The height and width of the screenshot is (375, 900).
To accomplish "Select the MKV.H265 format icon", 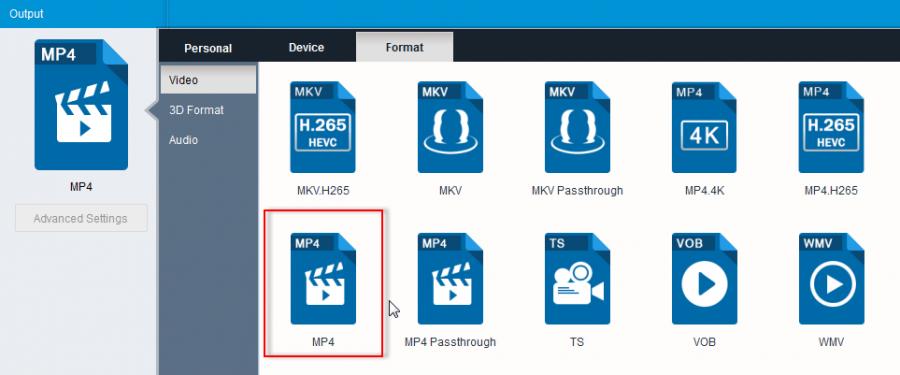I will pos(323,127).
